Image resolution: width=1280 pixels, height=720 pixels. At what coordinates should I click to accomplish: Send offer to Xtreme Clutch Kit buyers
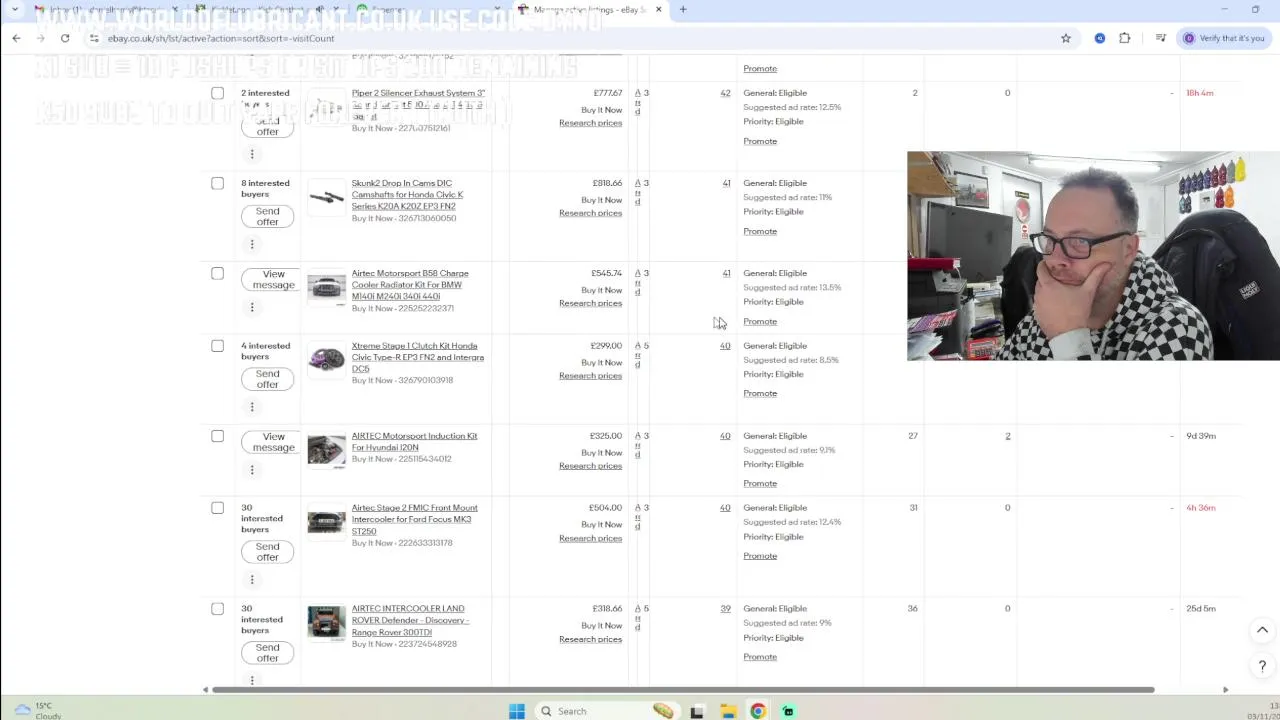(x=267, y=379)
